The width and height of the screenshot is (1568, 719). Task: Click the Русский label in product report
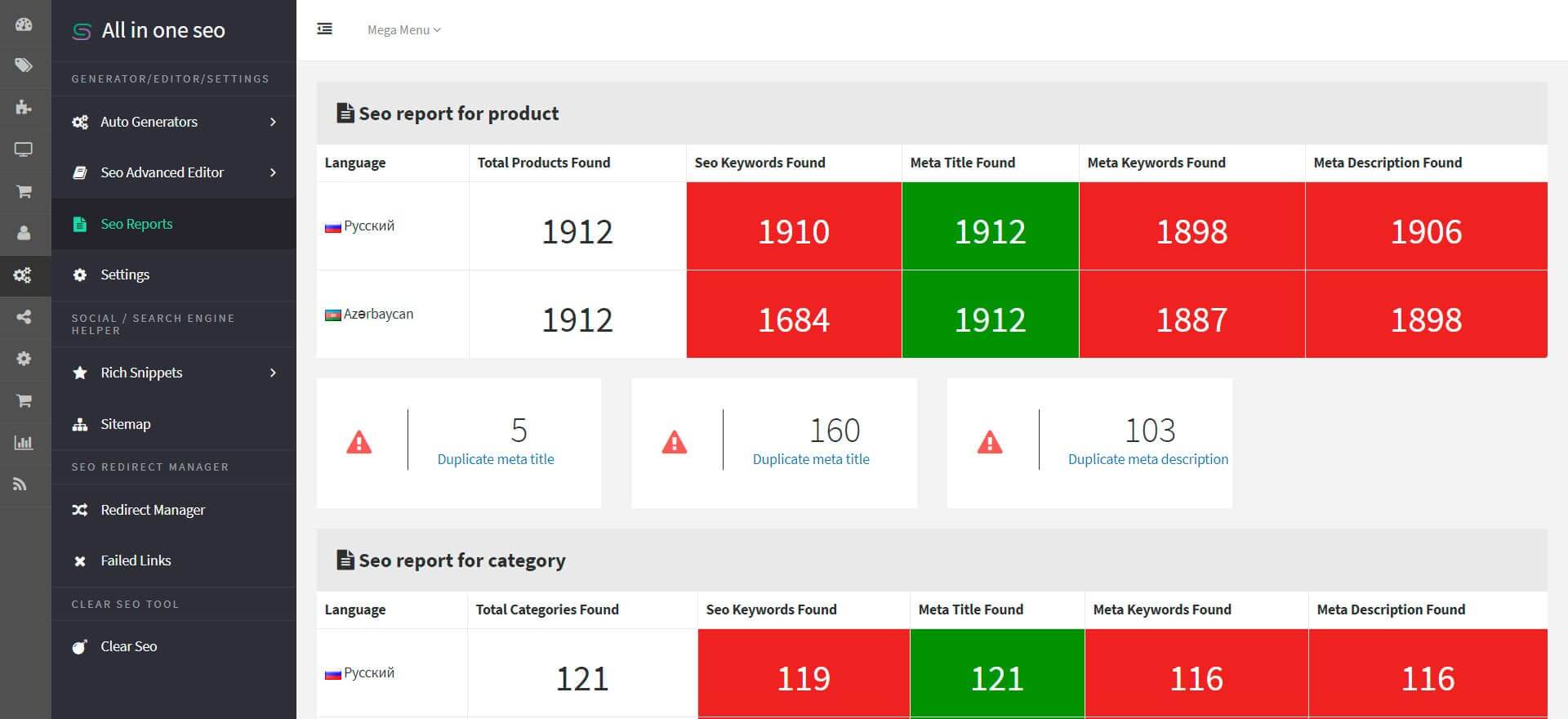pyautogui.click(x=369, y=226)
